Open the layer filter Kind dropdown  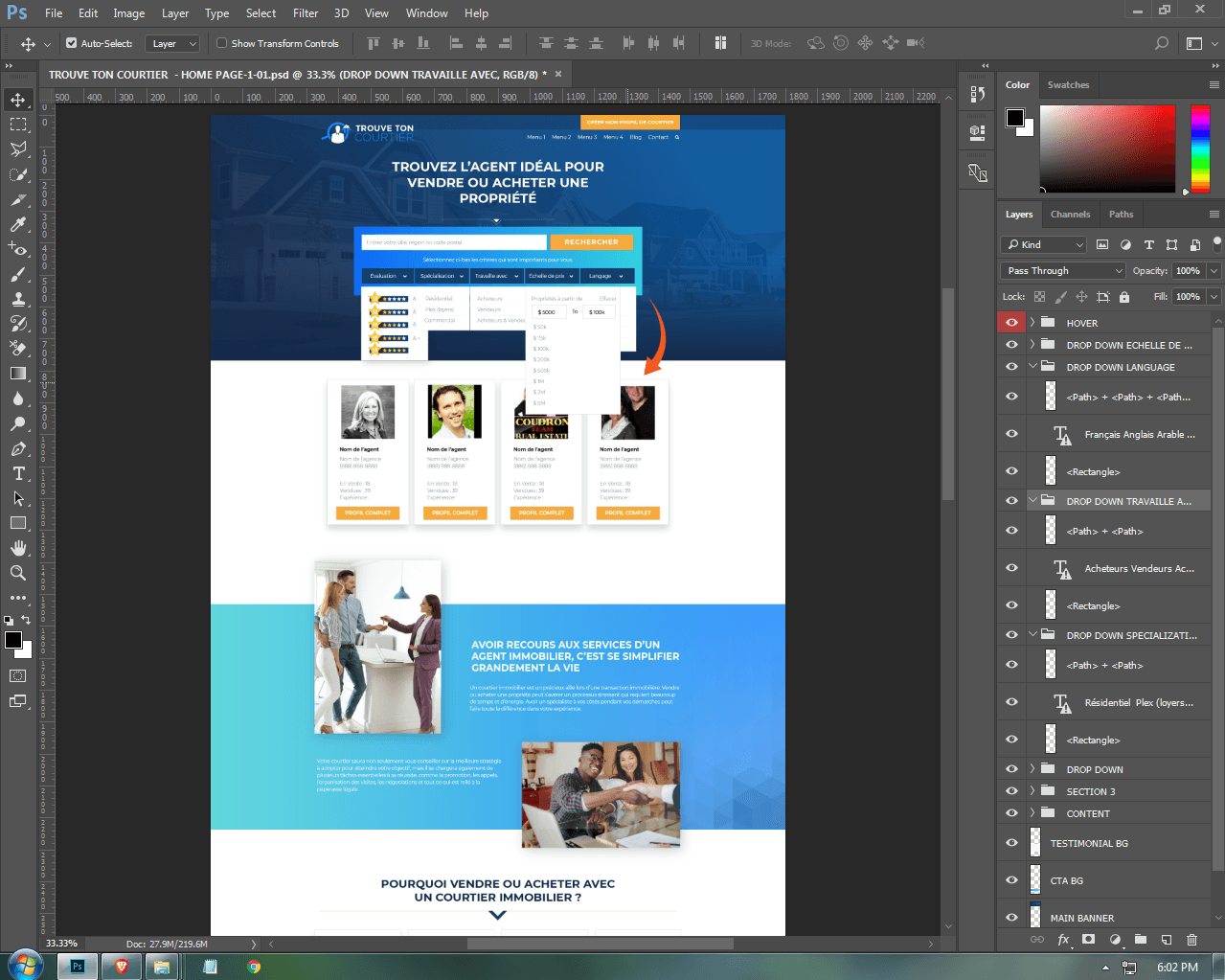pos(1044,244)
